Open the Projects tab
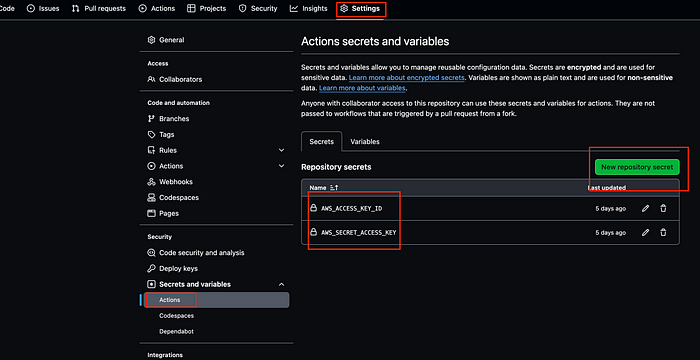 click(x=207, y=8)
